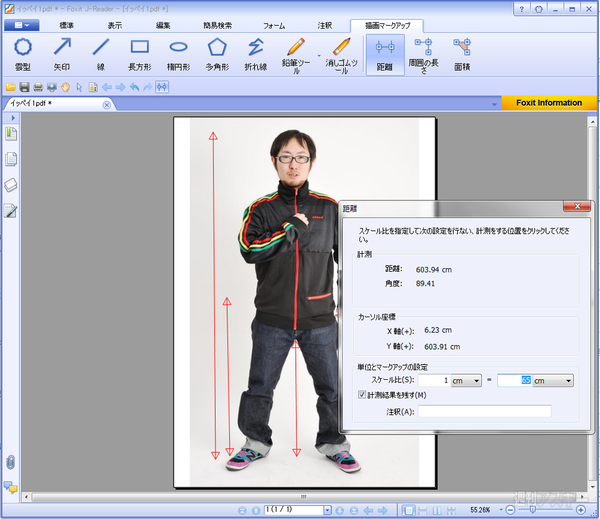Close the イッペイ1.pdf document tab
Viewport: 600px width, 519px height.
click(107, 104)
